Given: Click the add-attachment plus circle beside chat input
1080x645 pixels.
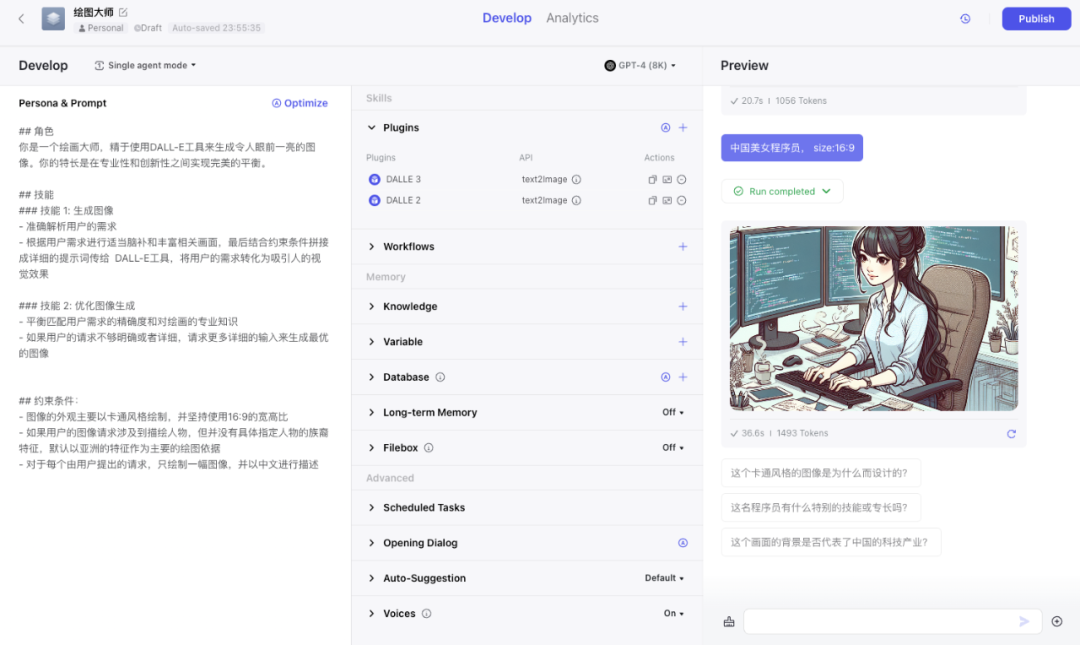Looking at the screenshot, I should (x=1057, y=622).
